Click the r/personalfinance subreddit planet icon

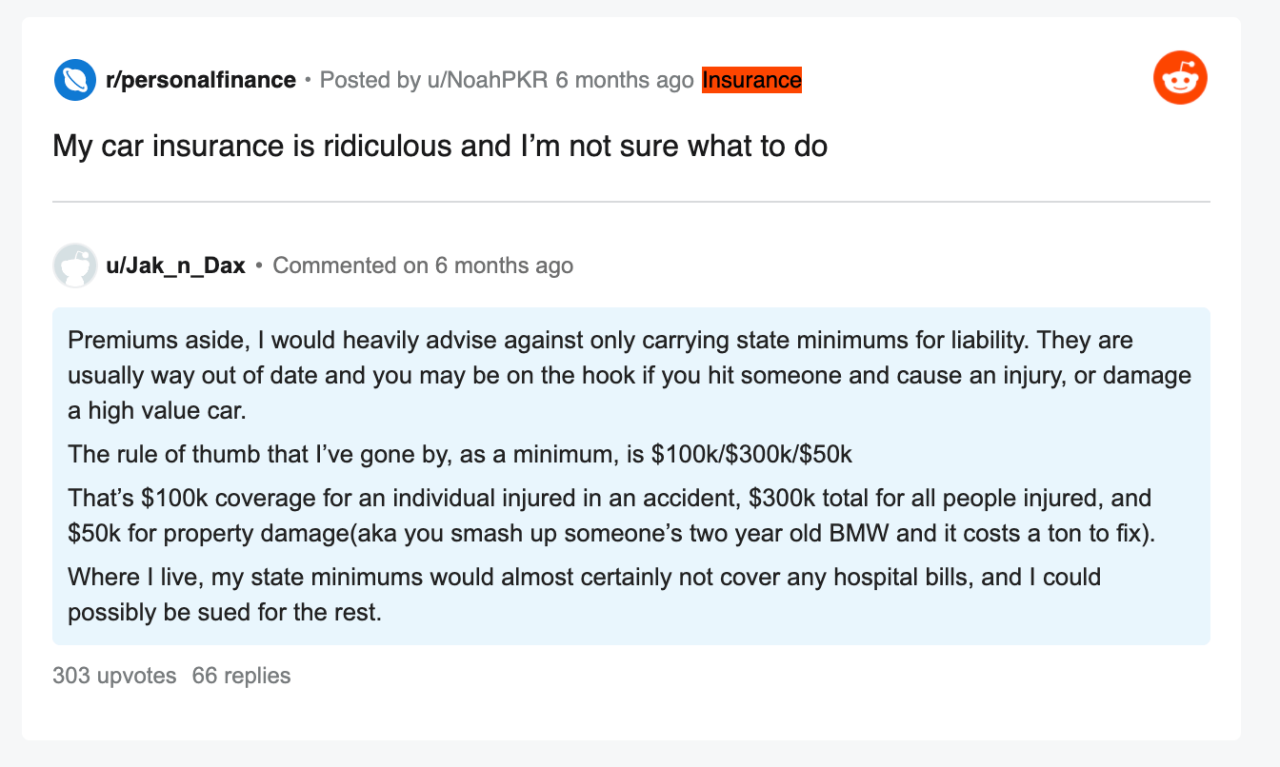74,80
